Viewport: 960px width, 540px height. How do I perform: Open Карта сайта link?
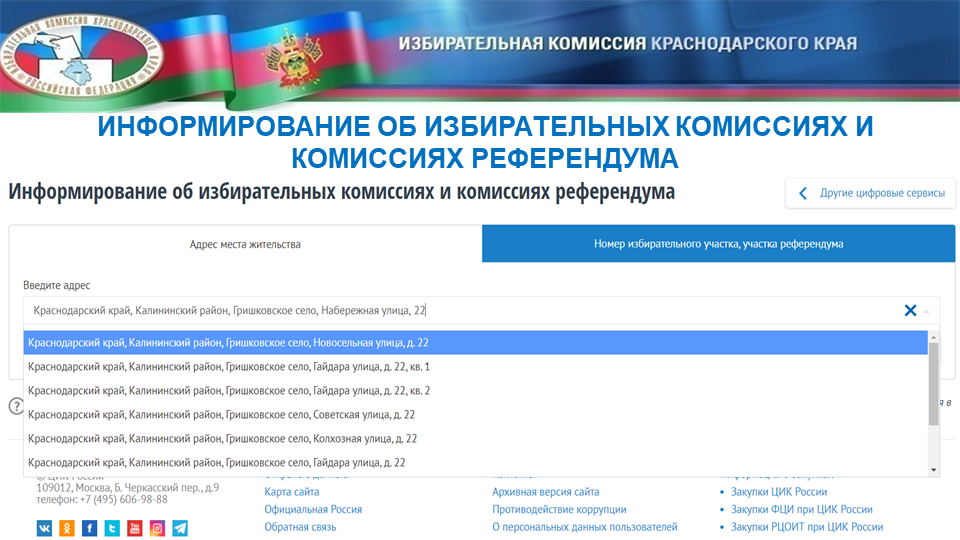coord(292,492)
